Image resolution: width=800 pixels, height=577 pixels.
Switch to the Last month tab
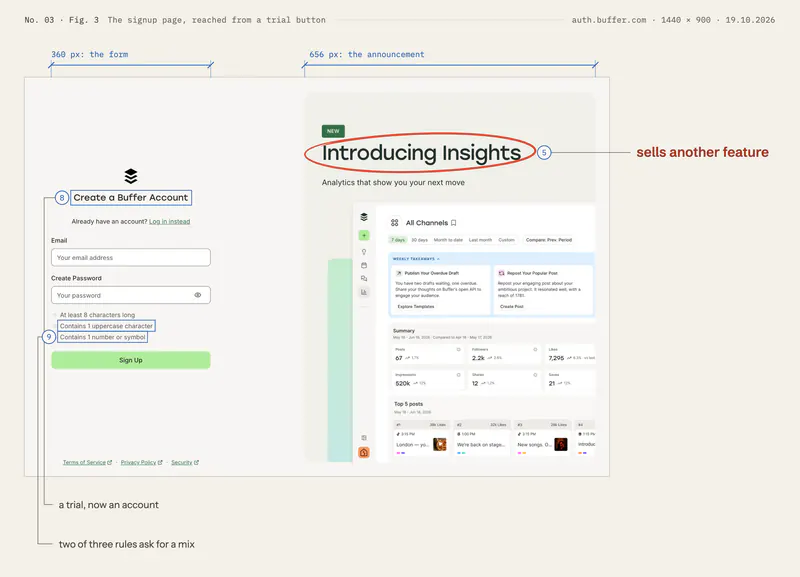click(x=480, y=240)
